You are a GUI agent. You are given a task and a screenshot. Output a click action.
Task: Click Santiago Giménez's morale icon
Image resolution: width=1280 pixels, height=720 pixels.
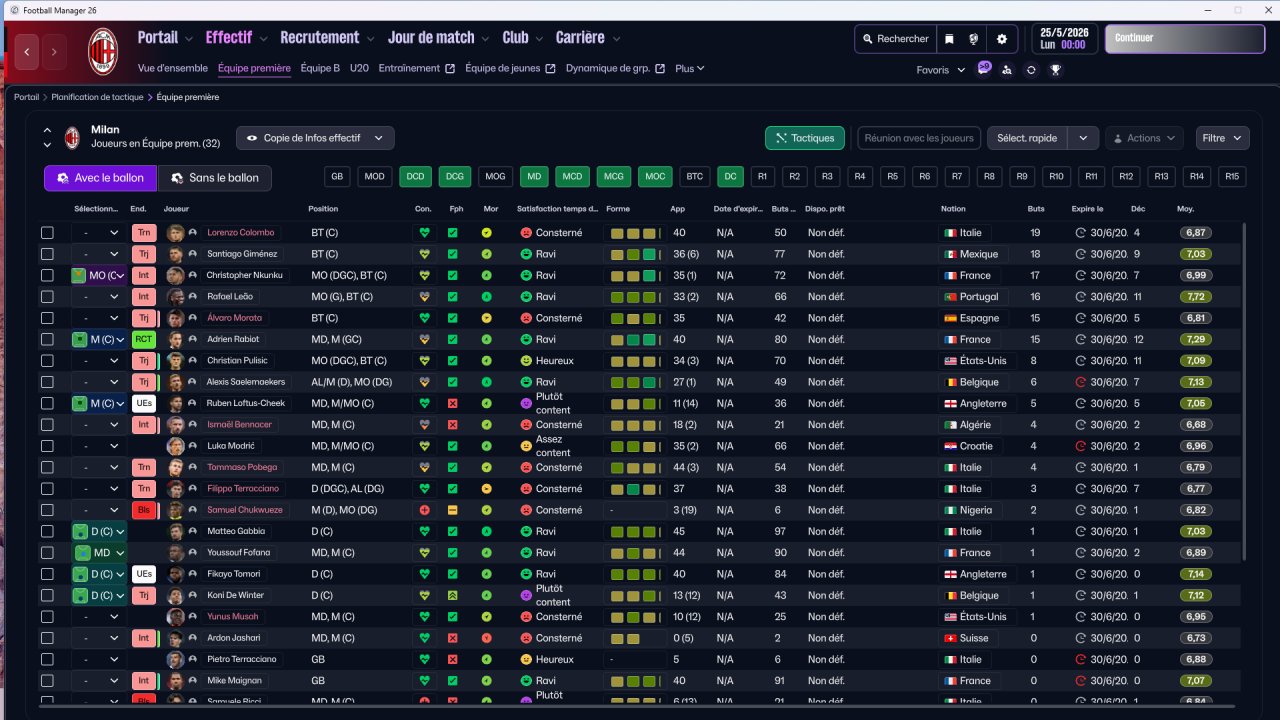click(487, 254)
